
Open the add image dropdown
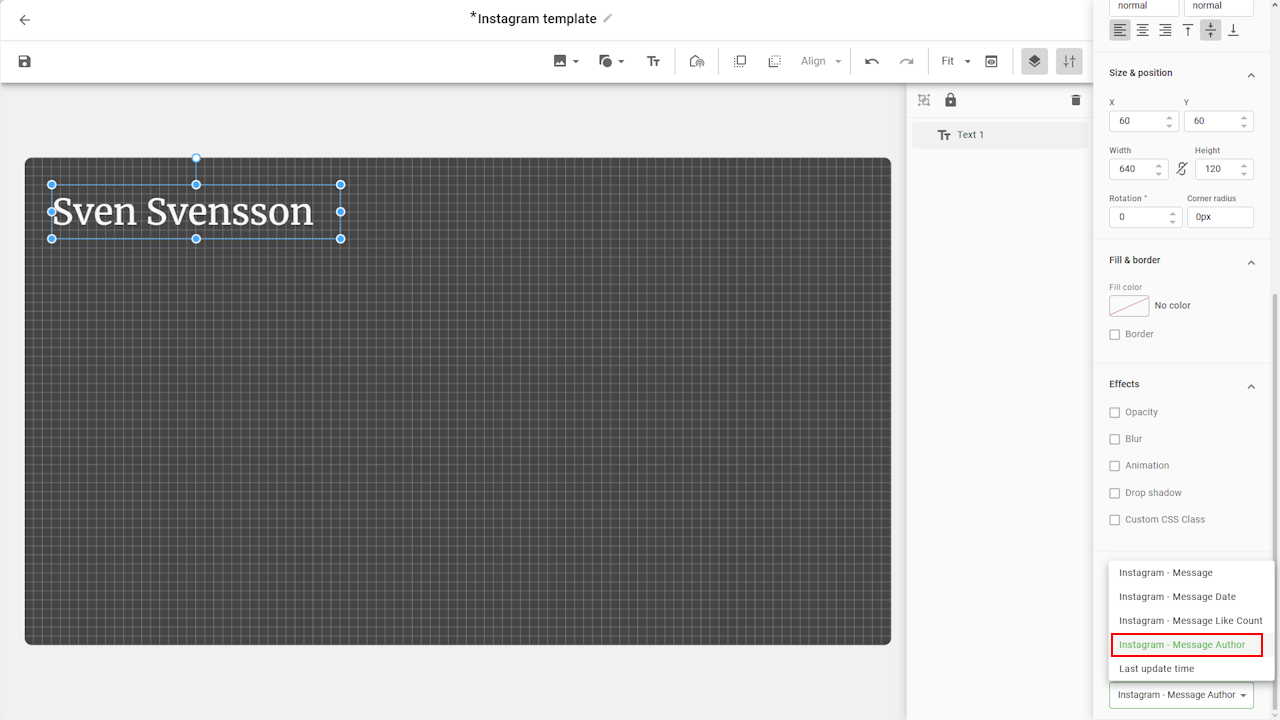pyautogui.click(x=566, y=62)
